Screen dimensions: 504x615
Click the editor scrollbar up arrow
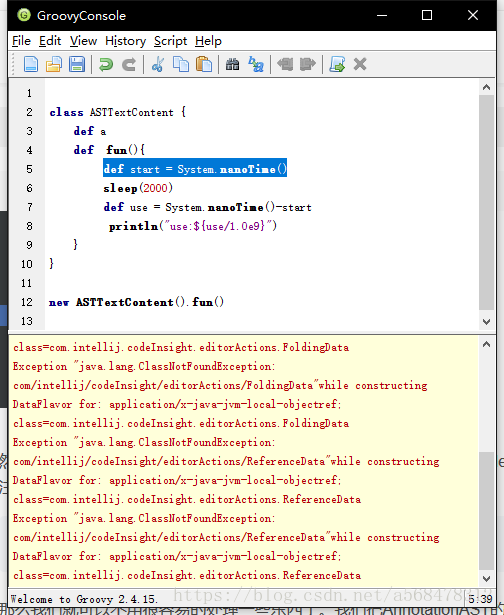(x=486, y=87)
